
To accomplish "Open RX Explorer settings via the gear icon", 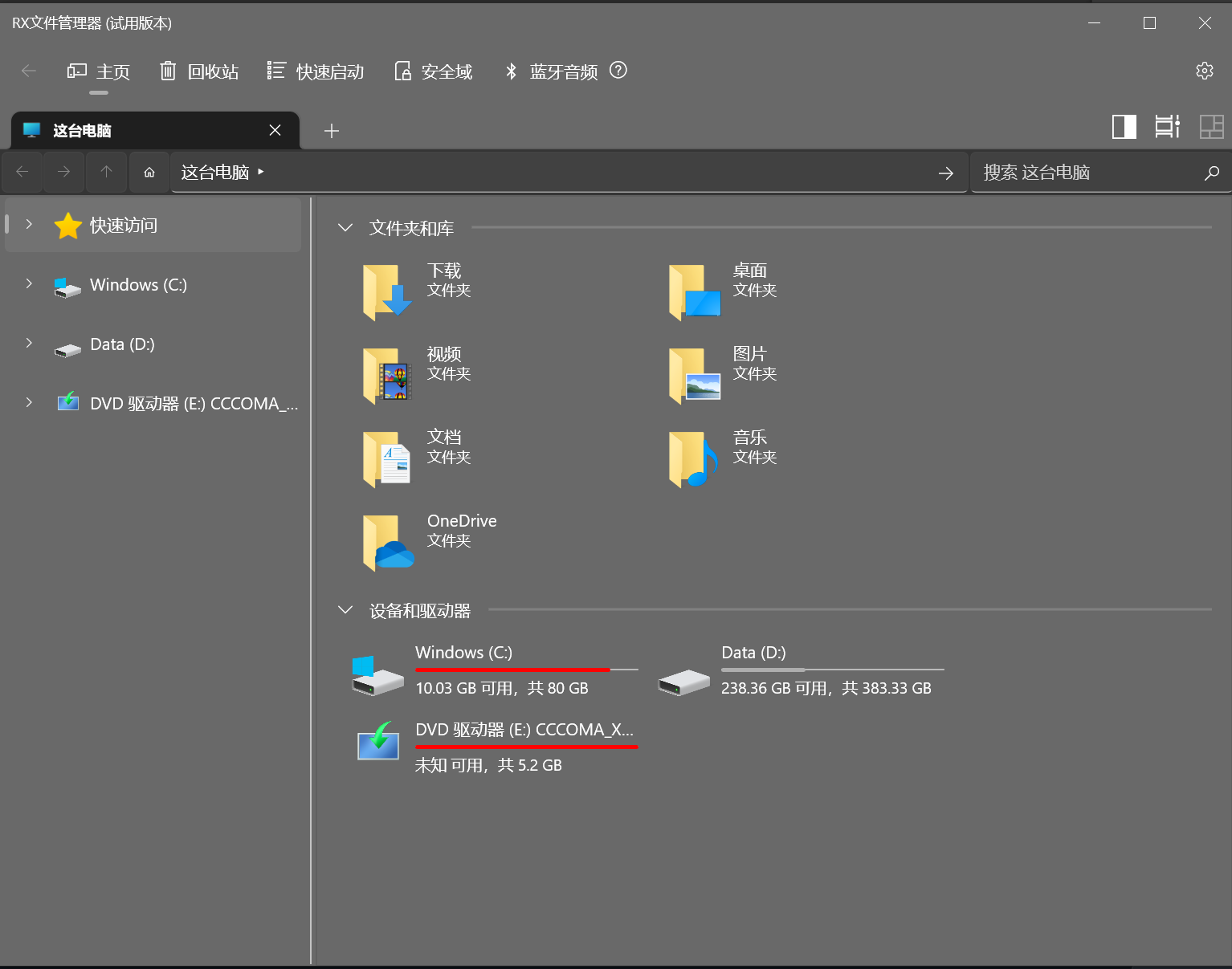I will [x=1205, y=71].
